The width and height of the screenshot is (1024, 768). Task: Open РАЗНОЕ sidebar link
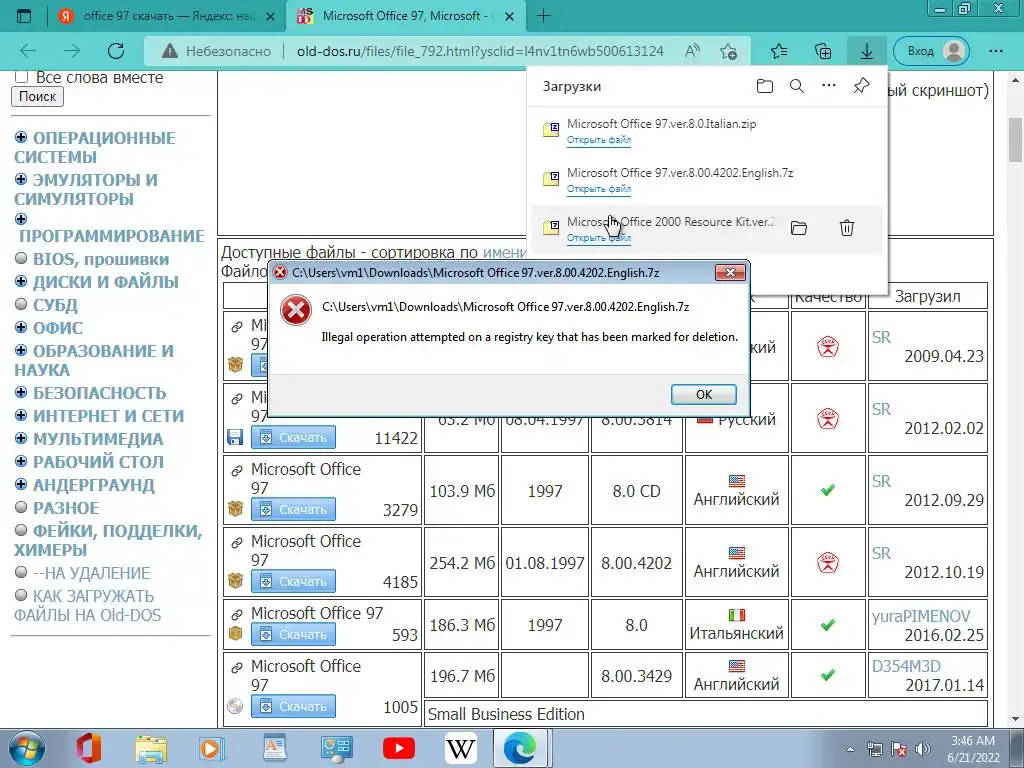click(x=66, y=508)
